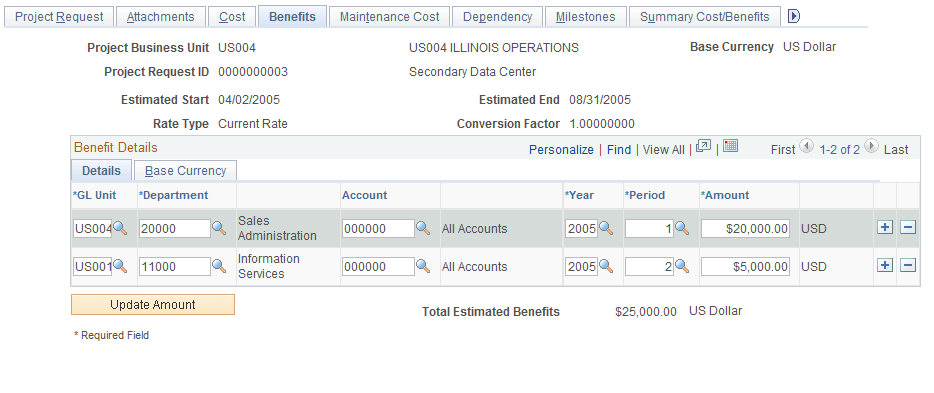Screen dimensions: 934x393
Task: Open Period lookup for period 1
Action: pyautogui.click(x=682, y=228)
